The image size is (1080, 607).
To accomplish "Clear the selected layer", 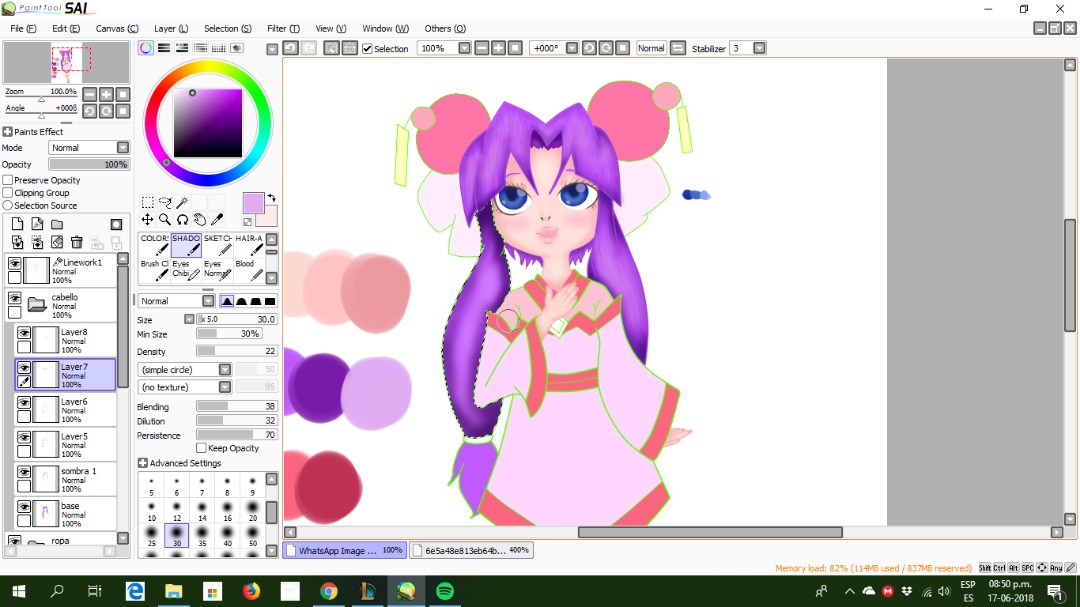I will pos(57,243).
